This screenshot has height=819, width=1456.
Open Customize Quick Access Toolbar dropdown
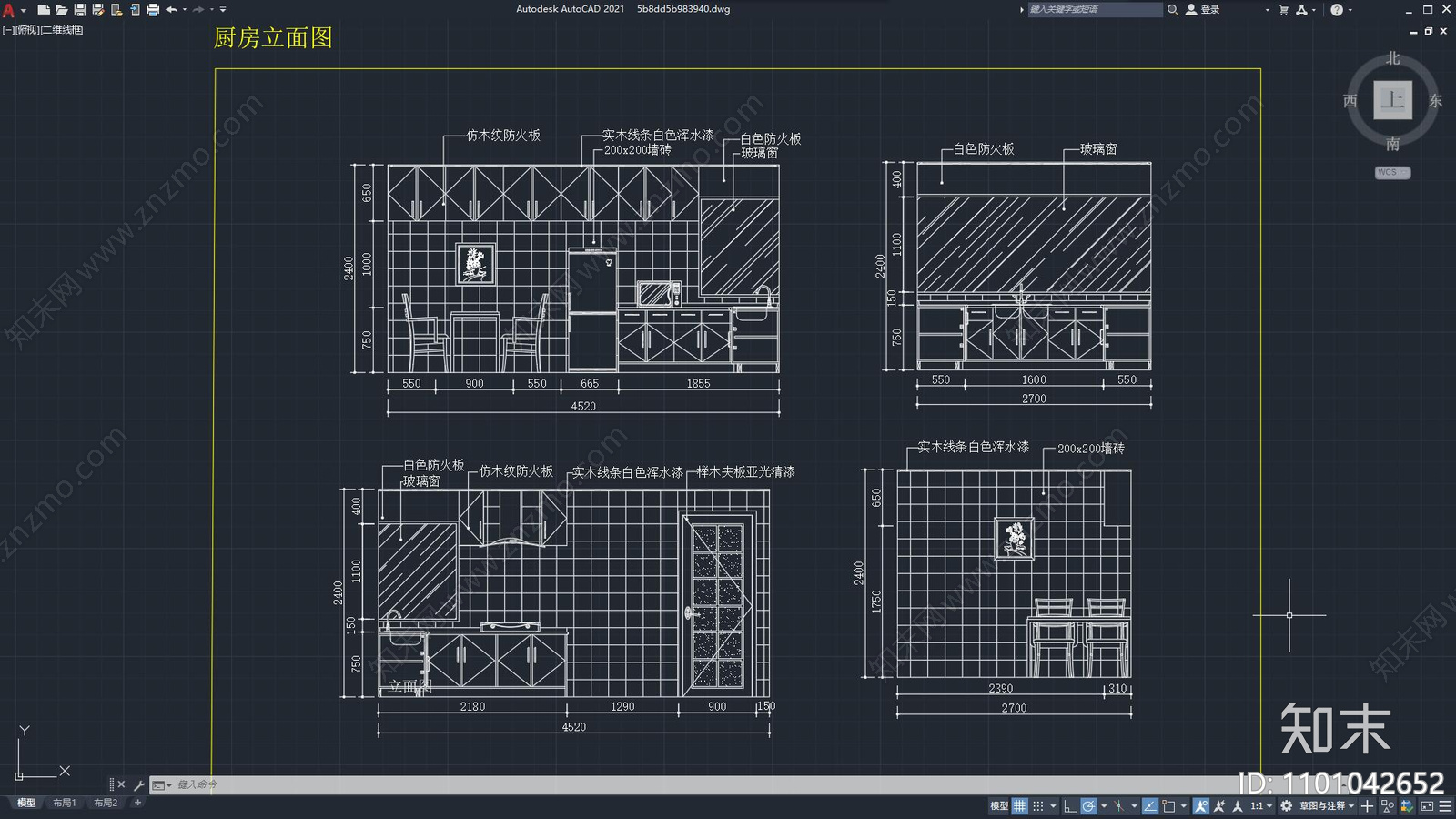click(223, 10)
